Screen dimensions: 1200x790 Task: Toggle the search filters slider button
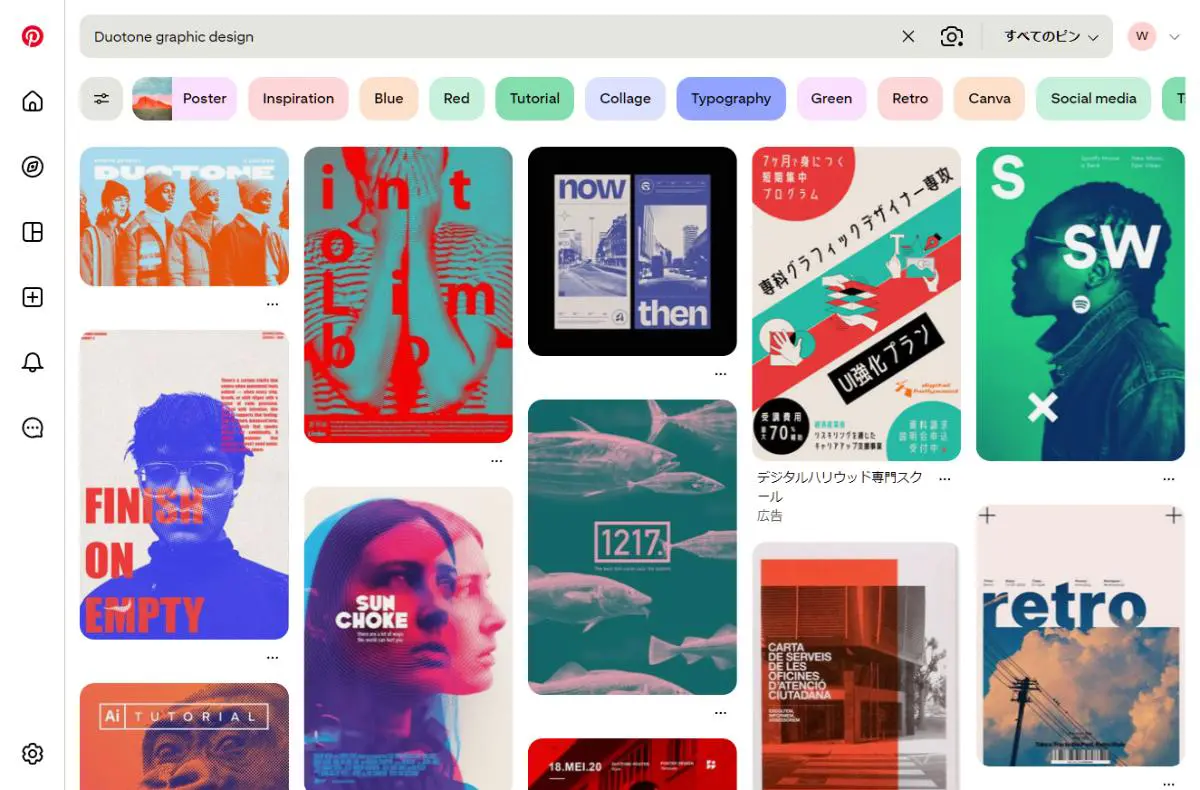[x=101, y=98]
